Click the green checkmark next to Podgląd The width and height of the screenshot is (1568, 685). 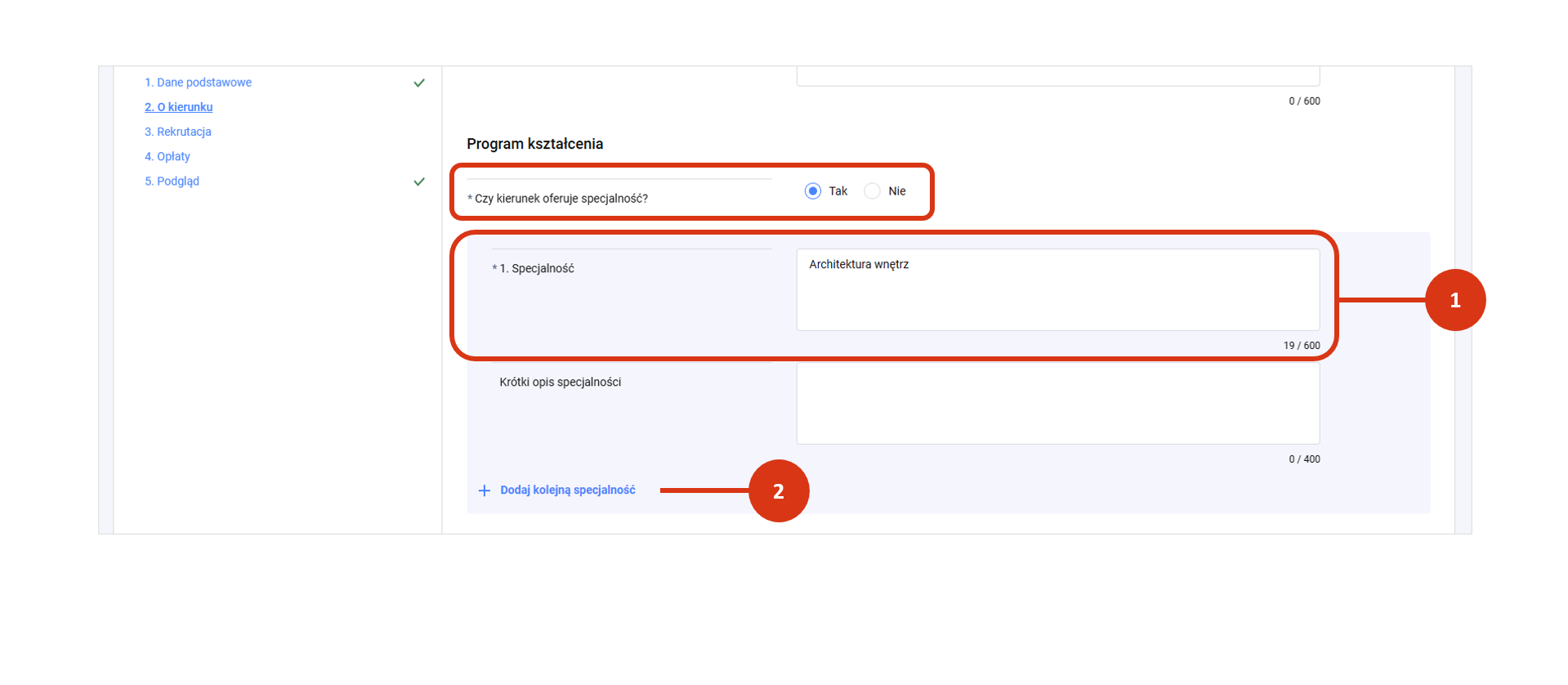pos(419,181)
